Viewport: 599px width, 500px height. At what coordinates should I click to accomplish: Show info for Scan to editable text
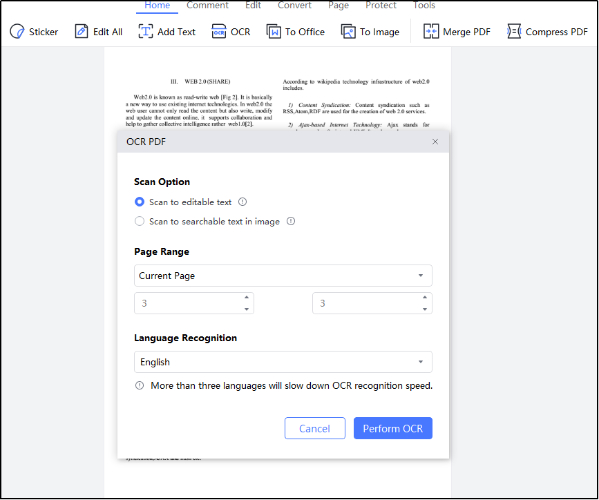pyautogui.click(x=243, y=202)
